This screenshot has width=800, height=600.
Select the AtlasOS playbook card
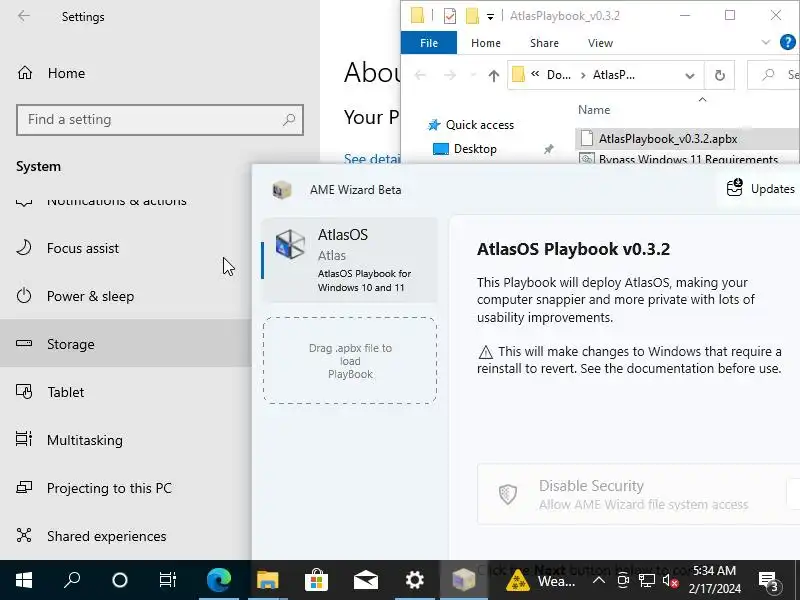click(x=349, y=260)
